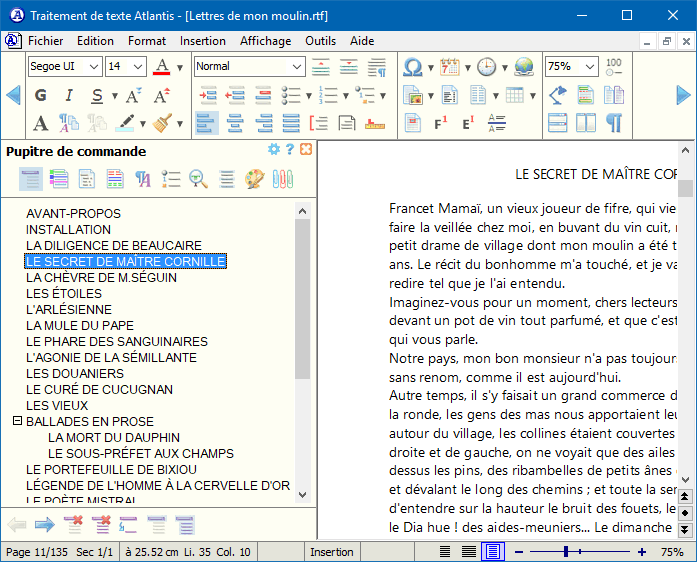Open the Outils menu
This screenshot has height=562, width=697.
click(320, 41)
